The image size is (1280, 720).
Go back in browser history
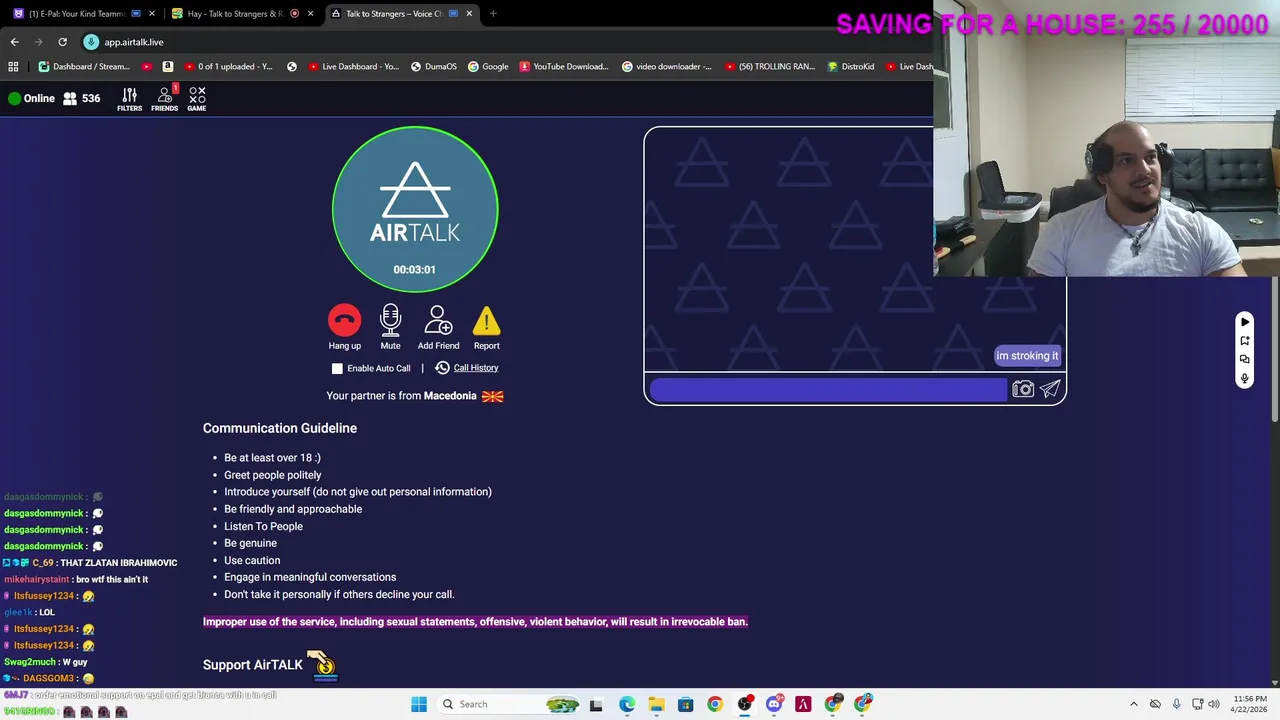tap(14, 42)
